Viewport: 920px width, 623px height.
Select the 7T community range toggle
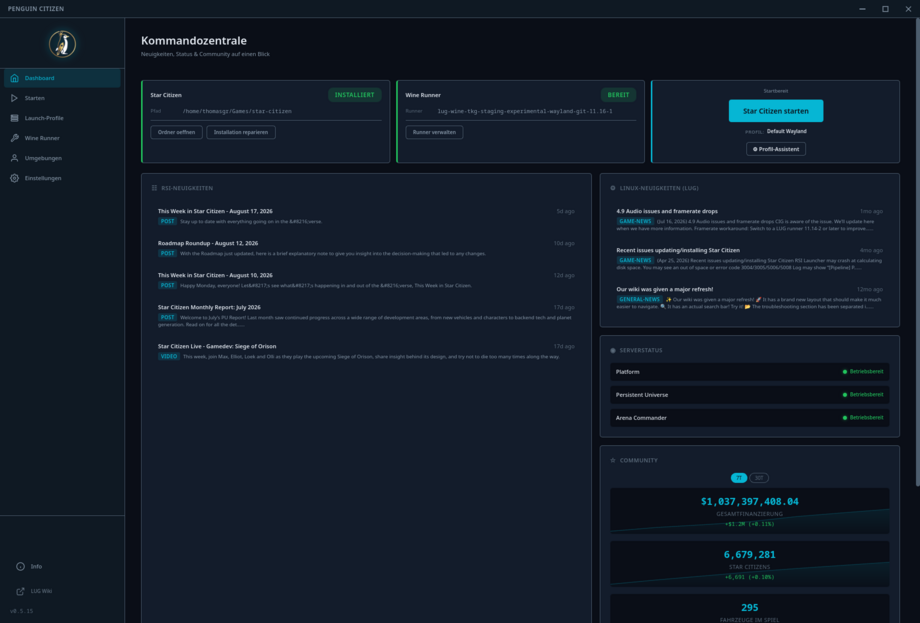coord(739,478)
